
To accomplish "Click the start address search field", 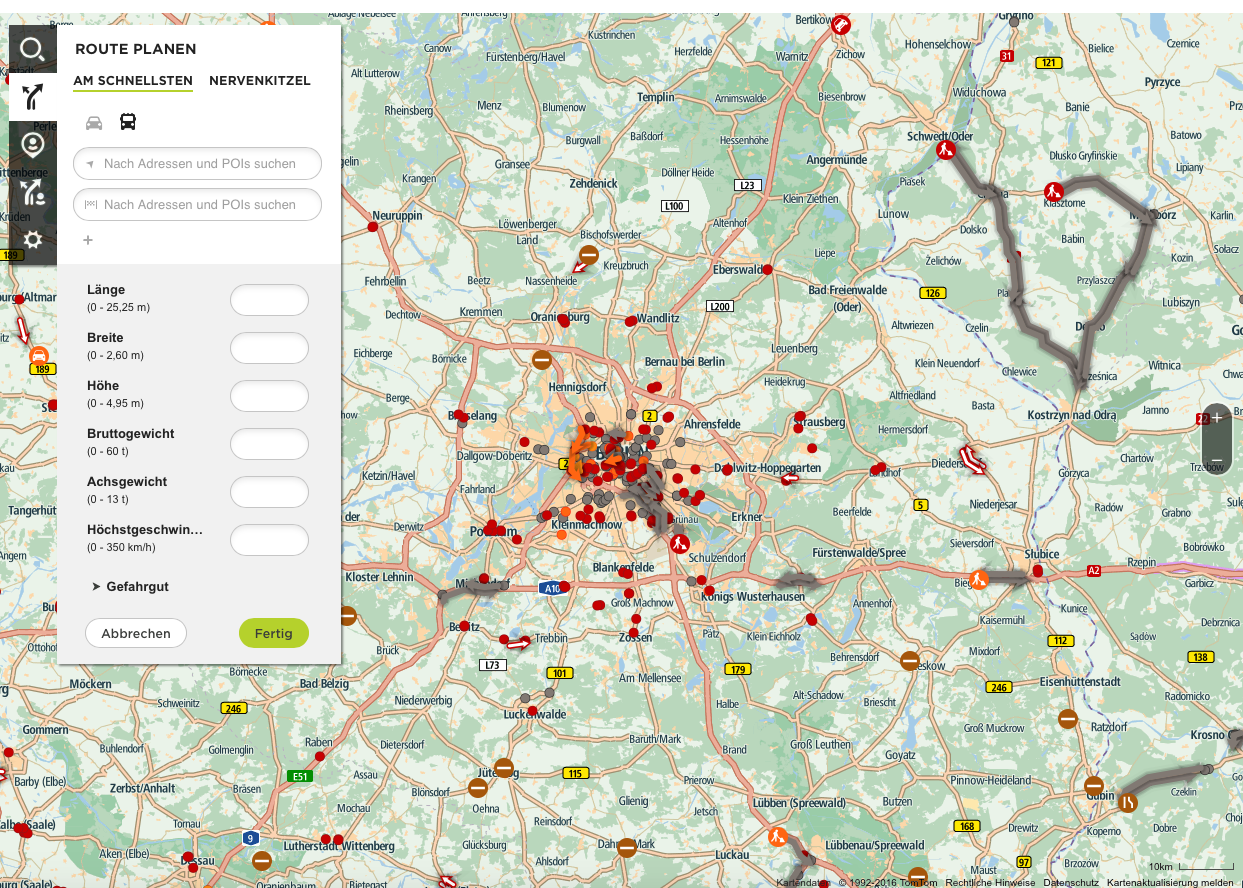I will pyautogui.click(x=198, y=163).
